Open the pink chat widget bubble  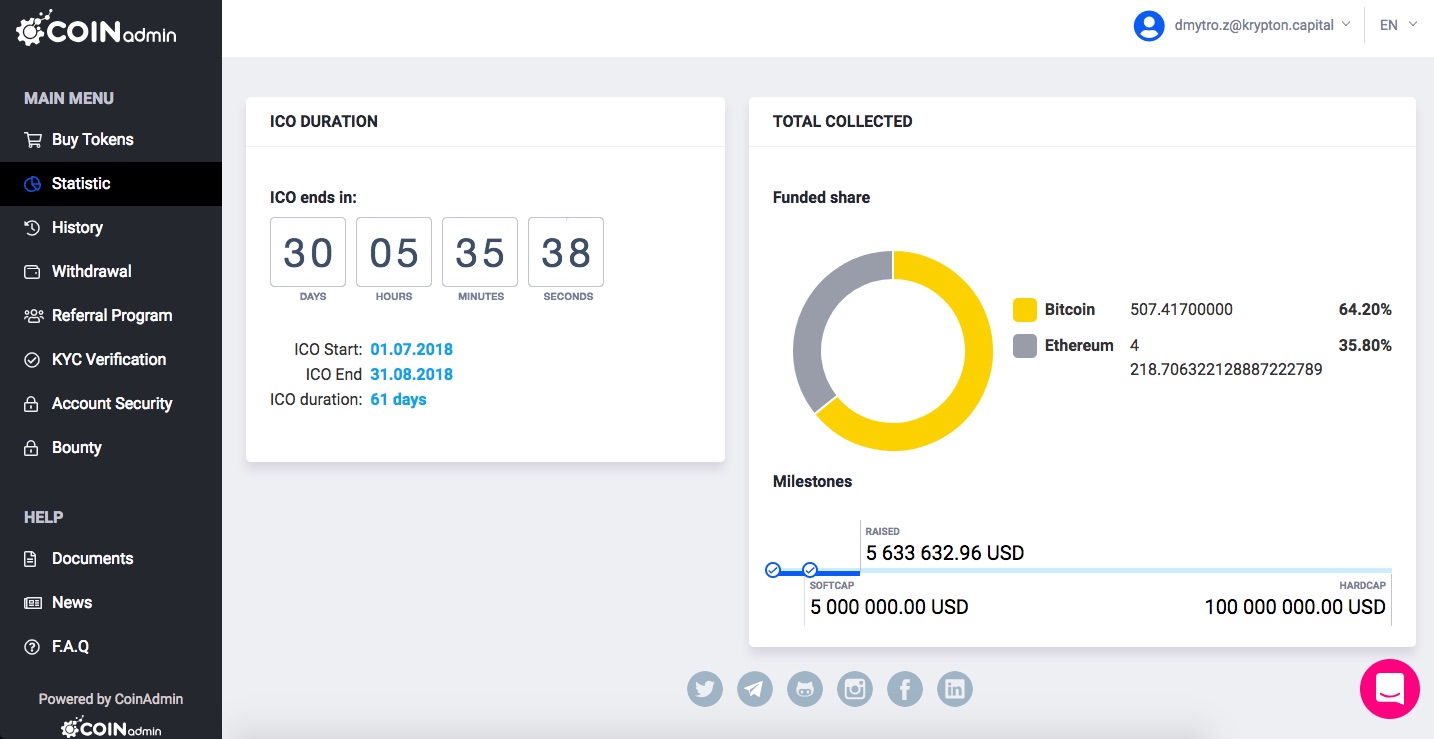[x=1390, y=689]
